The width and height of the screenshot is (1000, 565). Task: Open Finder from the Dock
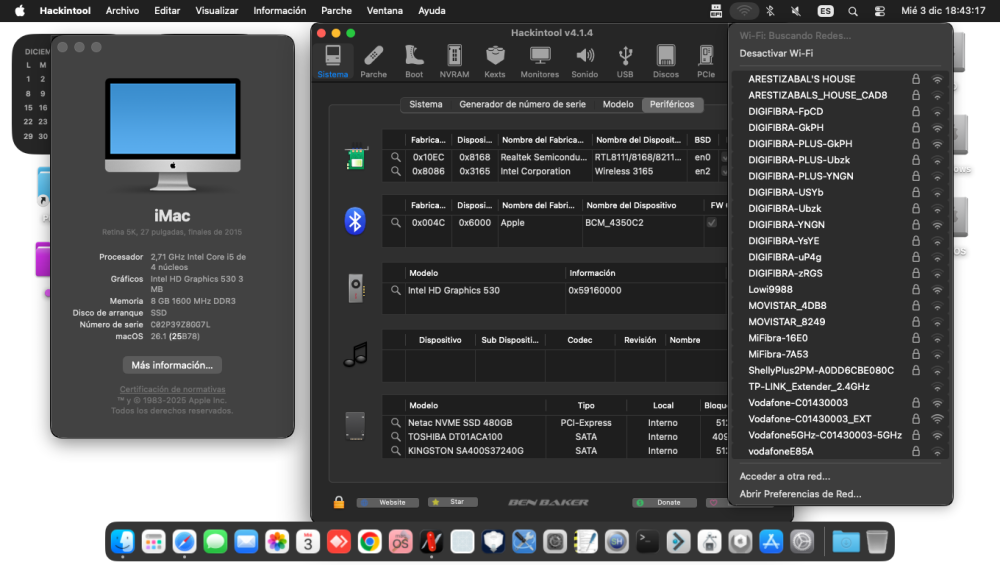tap(122, 542)
